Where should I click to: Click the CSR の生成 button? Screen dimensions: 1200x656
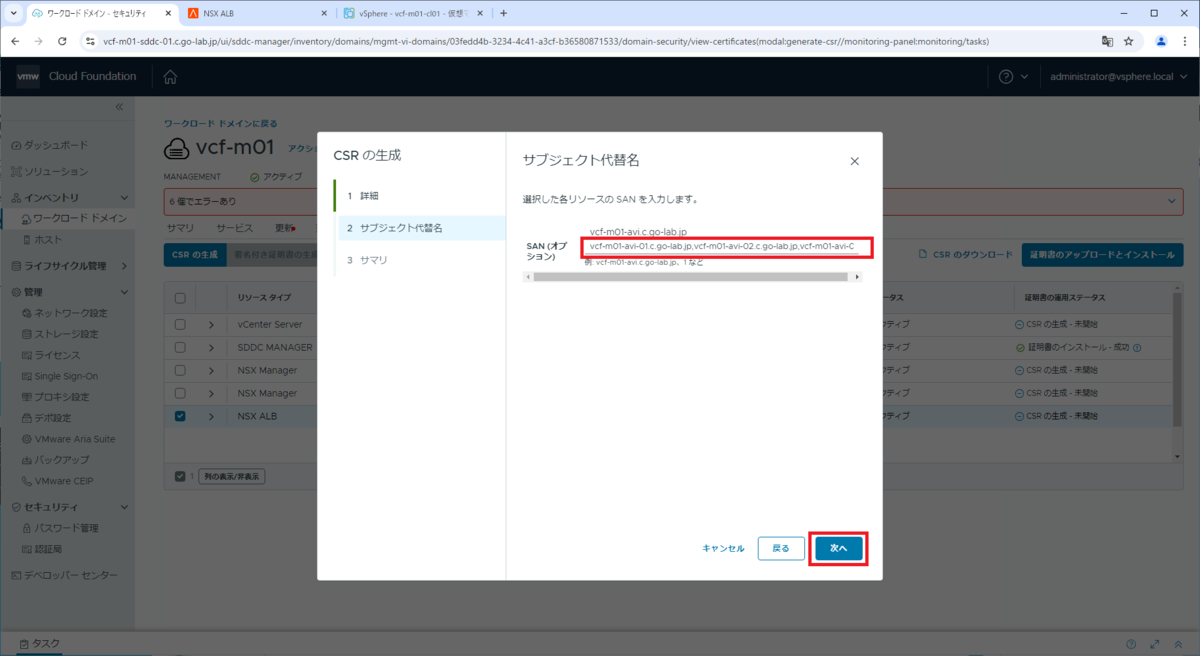click(195, 255)
